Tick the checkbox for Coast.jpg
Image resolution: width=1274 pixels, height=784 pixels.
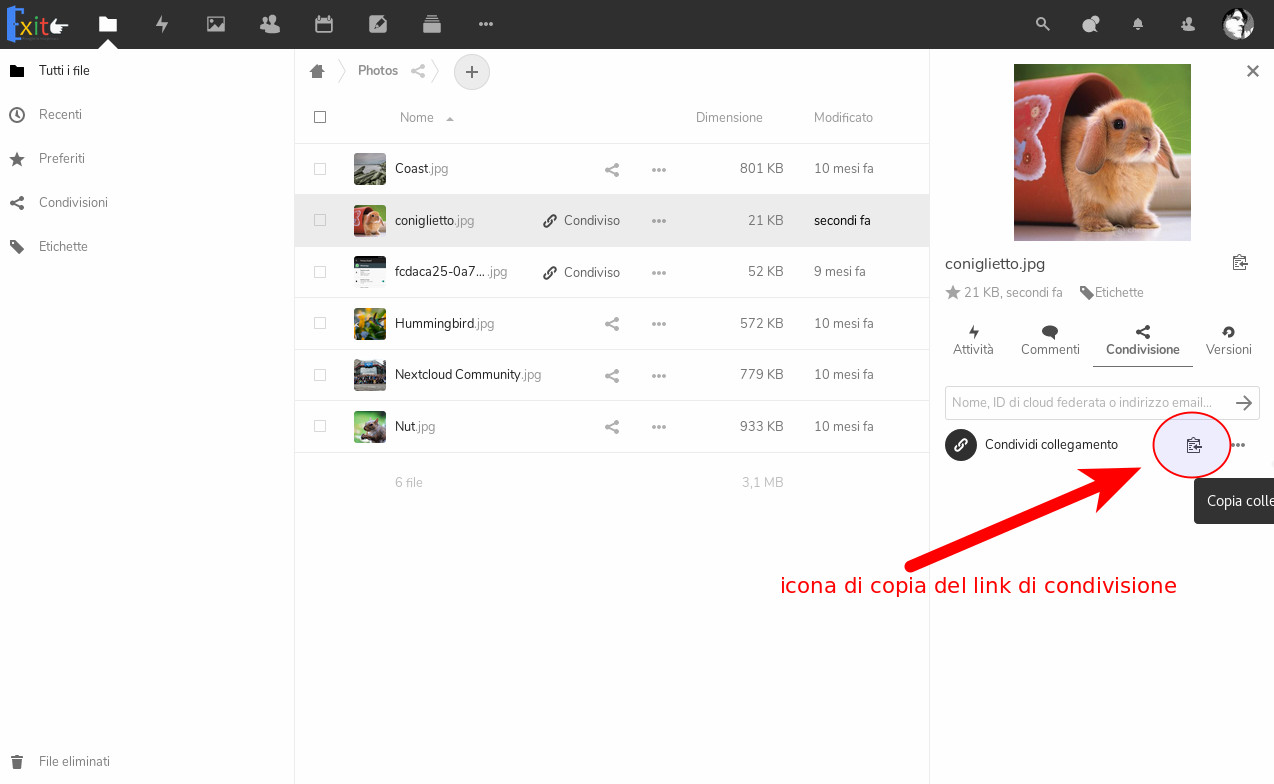[320, 169]
